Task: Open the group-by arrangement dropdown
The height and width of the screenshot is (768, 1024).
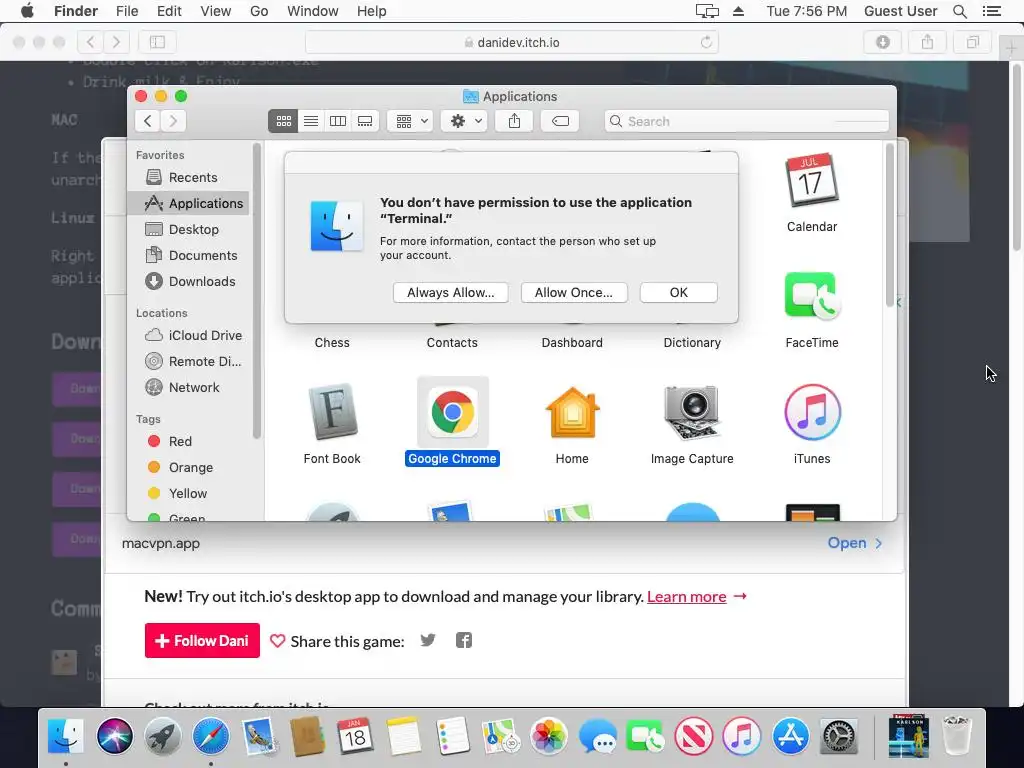Action: (411, 121)
